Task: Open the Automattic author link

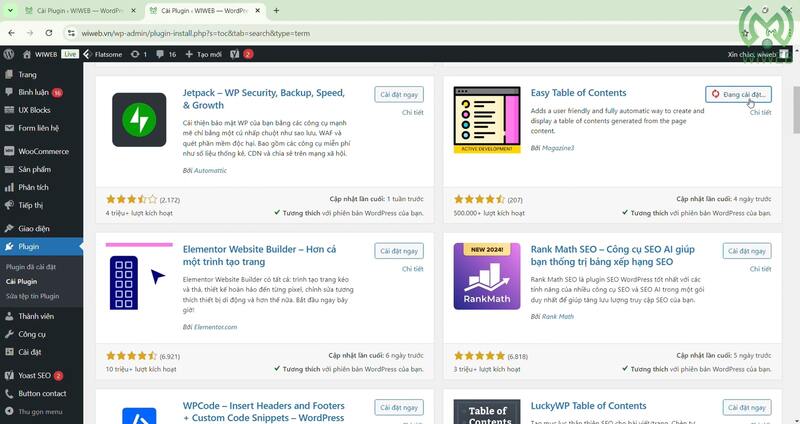Action: tap(210, 170)
